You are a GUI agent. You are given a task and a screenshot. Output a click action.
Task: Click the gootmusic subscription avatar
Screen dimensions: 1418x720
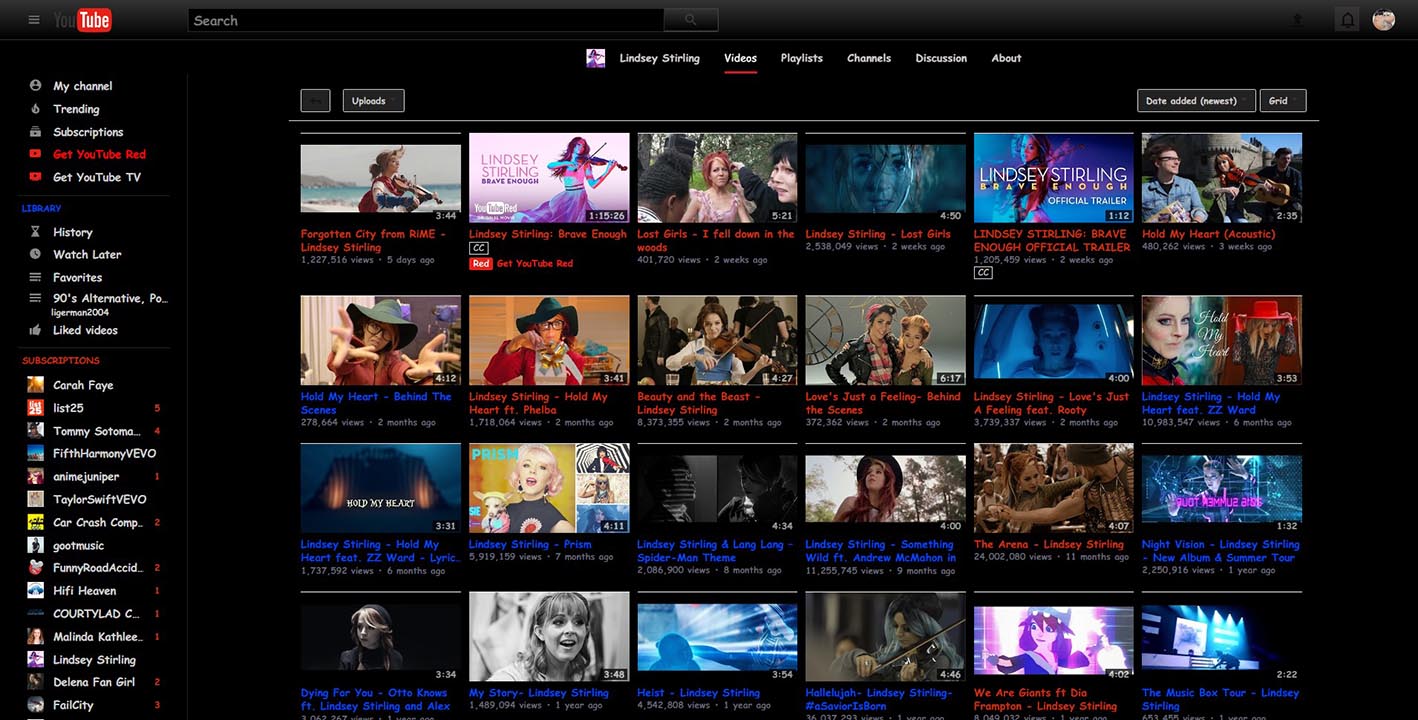[x=36, y=545]
